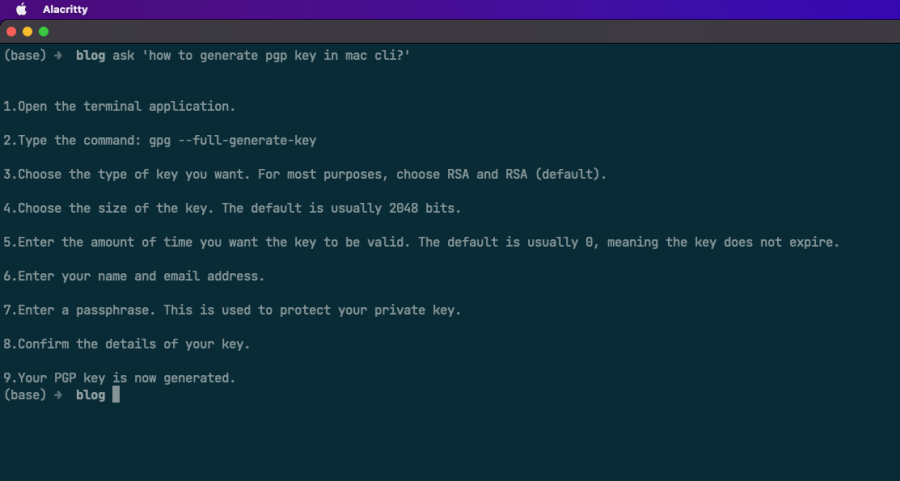Close the terminal window with red button
This screenshot has width=900, height=481.
(x=11, y=32)
